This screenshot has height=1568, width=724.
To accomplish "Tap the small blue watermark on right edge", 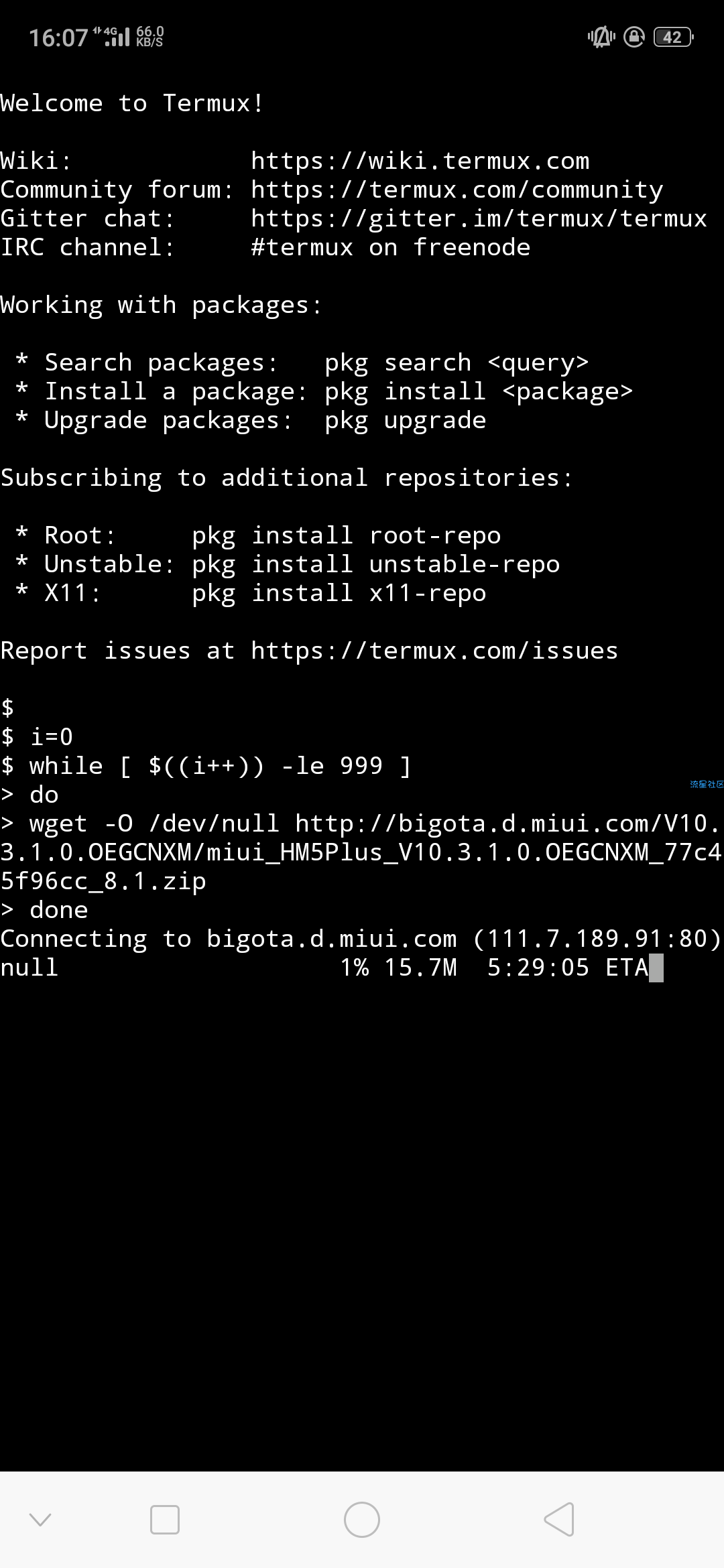I will click(x=707, y=784).
